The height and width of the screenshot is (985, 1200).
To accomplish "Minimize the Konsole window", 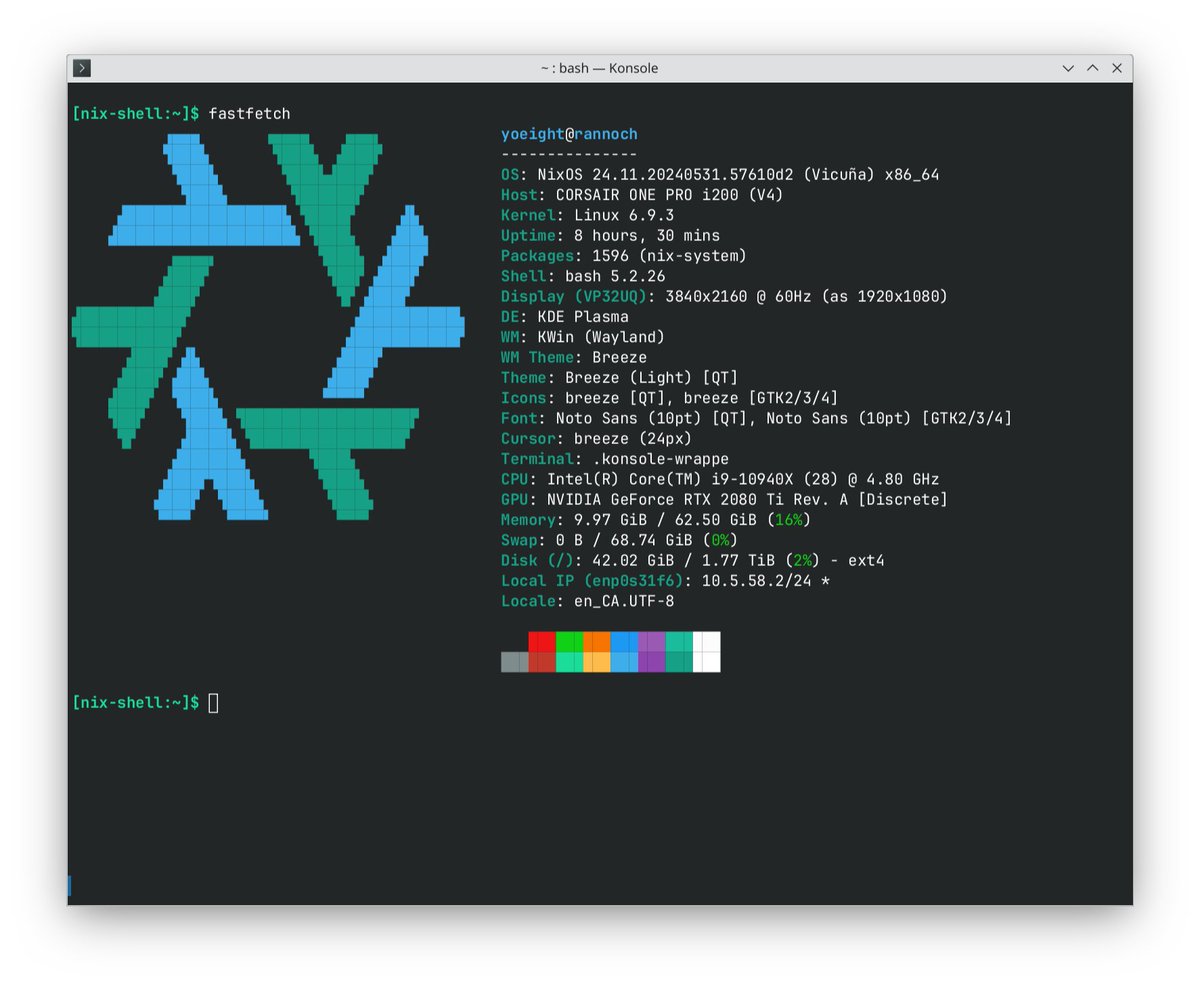I will 1068,68.
